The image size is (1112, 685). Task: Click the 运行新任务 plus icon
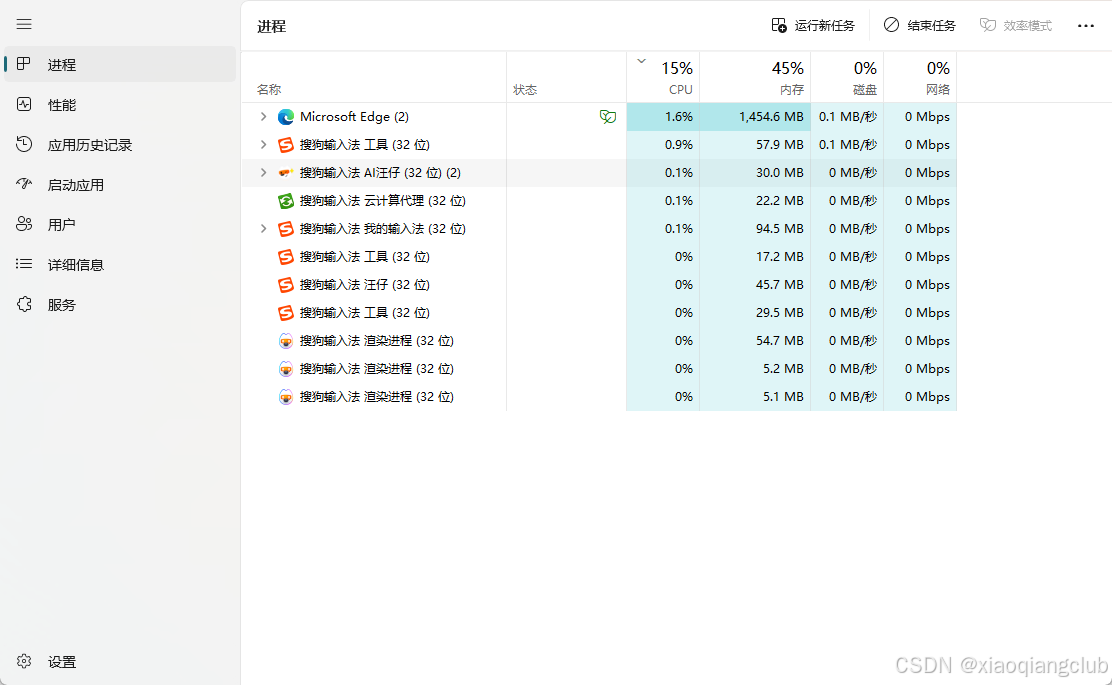tap(777, 24)
